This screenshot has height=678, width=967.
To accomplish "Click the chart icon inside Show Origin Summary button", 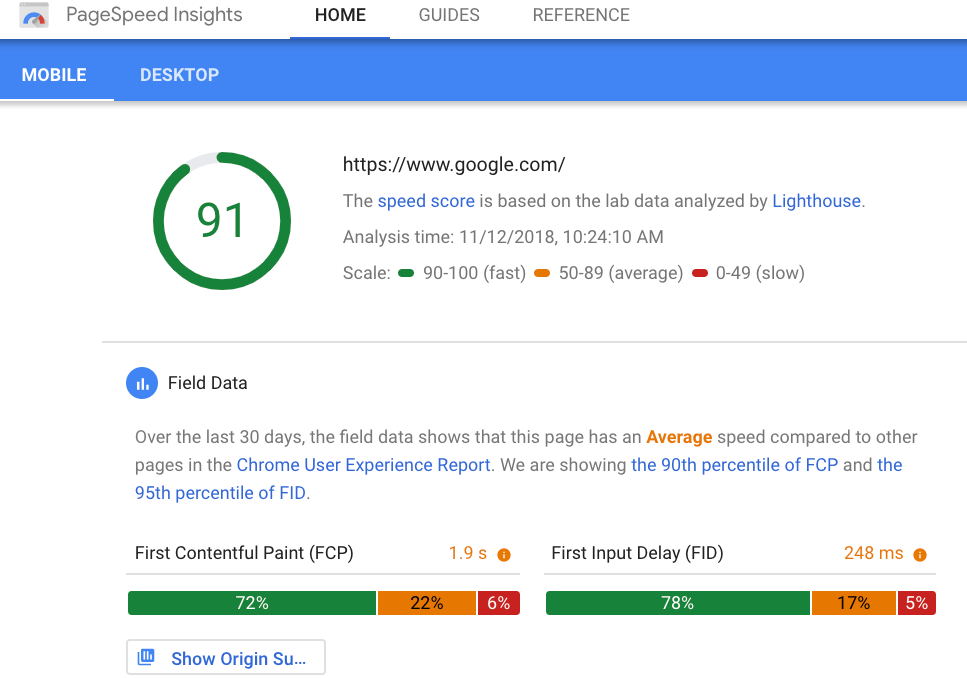I will click(x=146, y=657).
